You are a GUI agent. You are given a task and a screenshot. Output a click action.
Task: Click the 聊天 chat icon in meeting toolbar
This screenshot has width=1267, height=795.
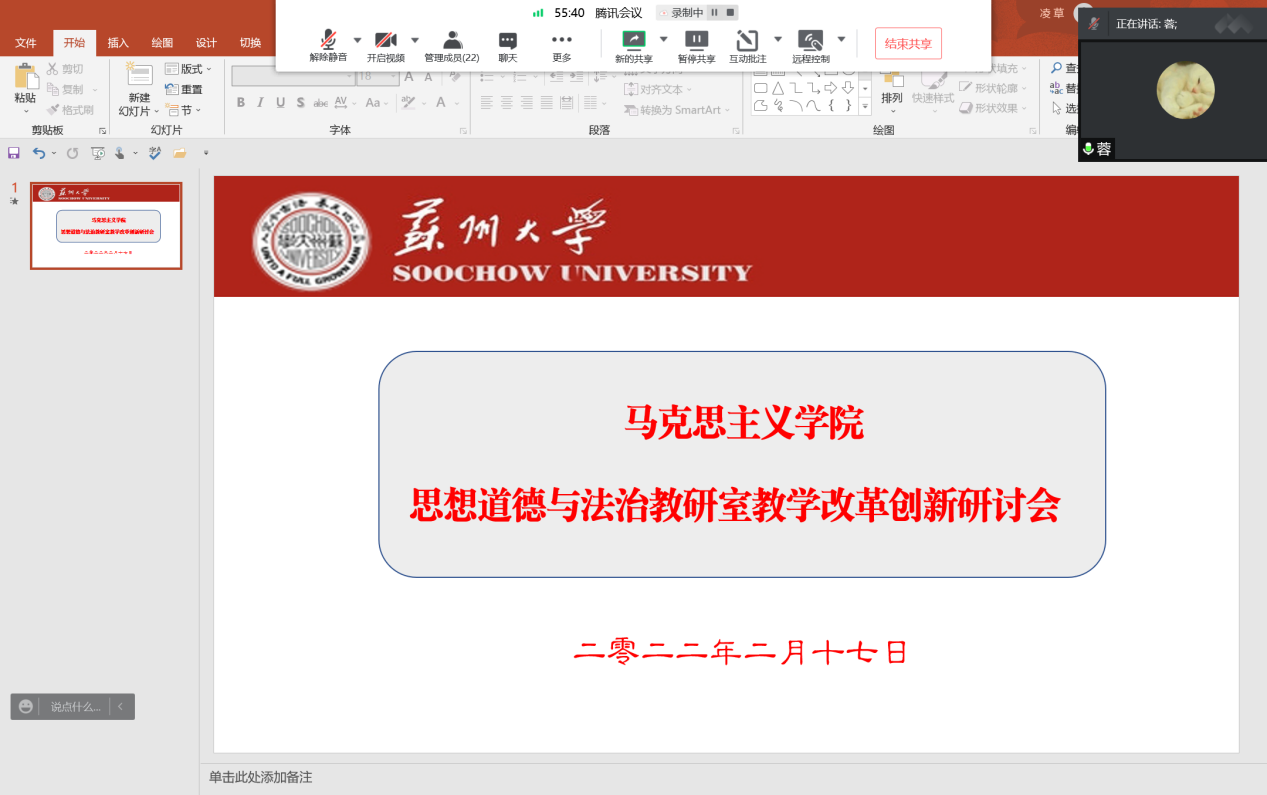(508, 41)
